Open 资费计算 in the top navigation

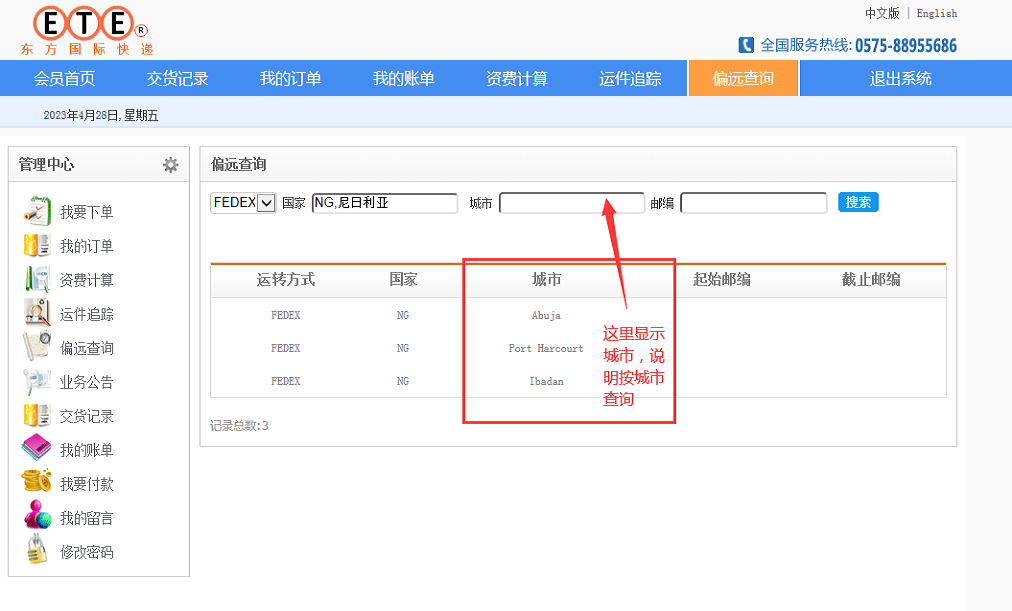[517, 79]
